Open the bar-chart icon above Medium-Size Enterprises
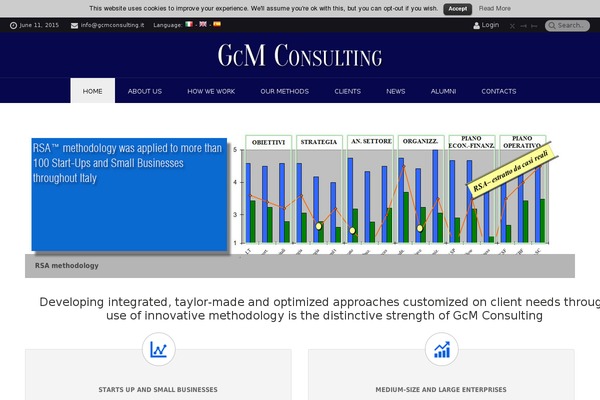Screen dimensions: 600x400 [442, 349]
